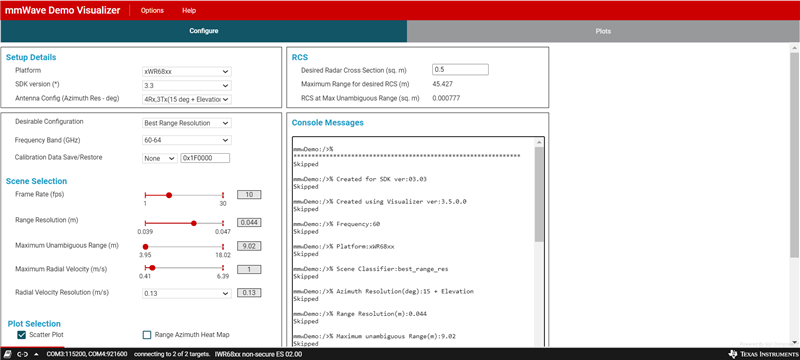The height and width of the screenshot is (360, 800).
Task: Click the Range Resolution value box 0.044
Action: 249,223
